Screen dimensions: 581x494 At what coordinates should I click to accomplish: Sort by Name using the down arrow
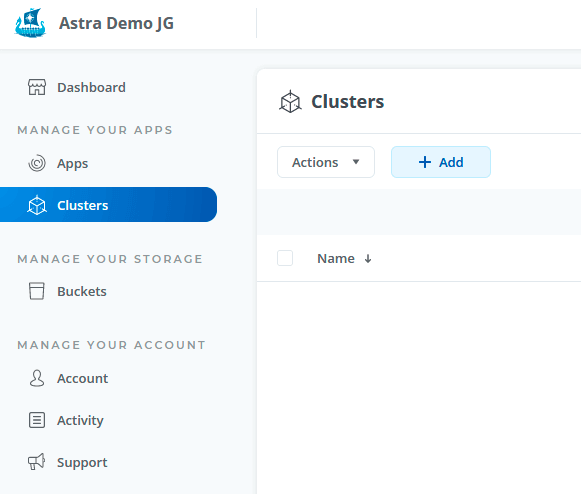368,259
